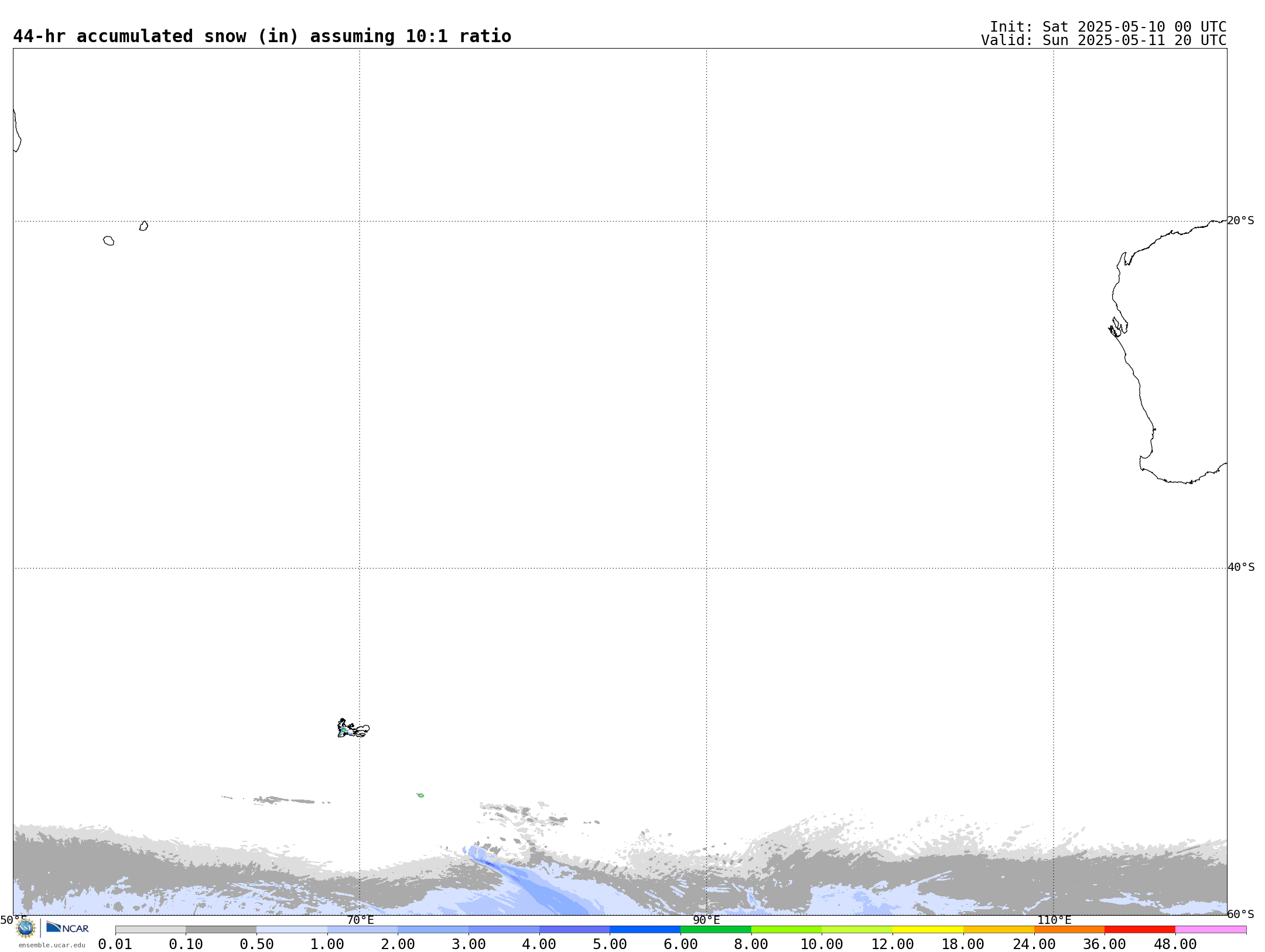Click the 0.01 colorbar label
The height and width of the screenshot is (952, 1265).
click(115, 944)
